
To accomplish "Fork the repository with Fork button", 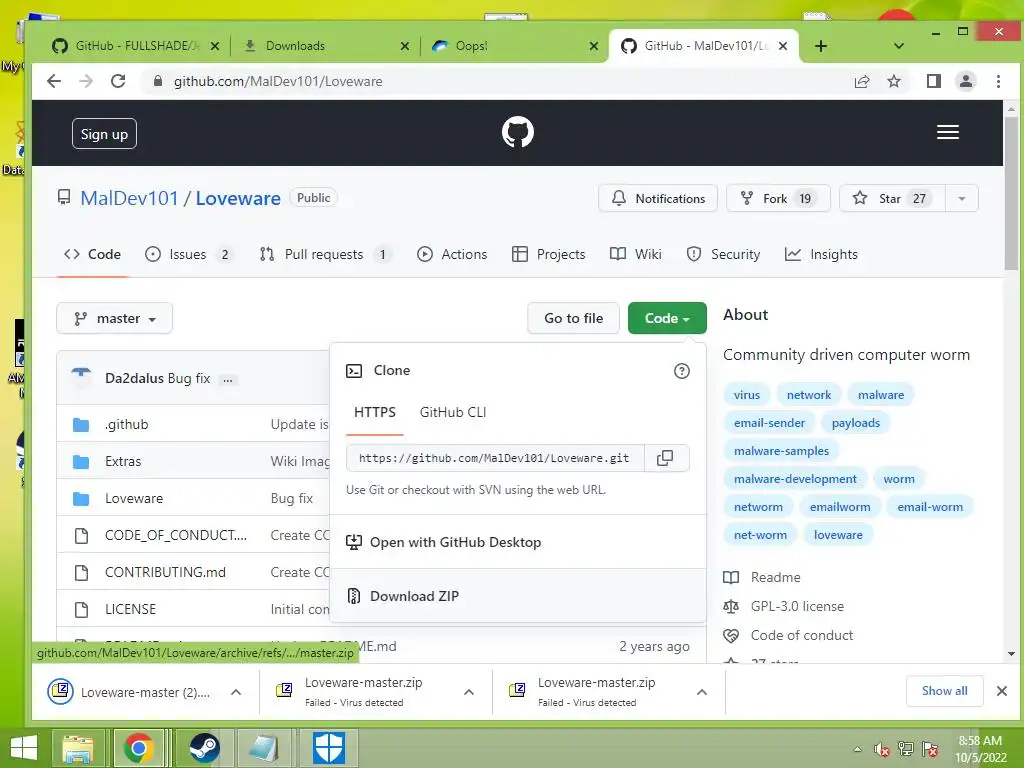I will (778, 199).
